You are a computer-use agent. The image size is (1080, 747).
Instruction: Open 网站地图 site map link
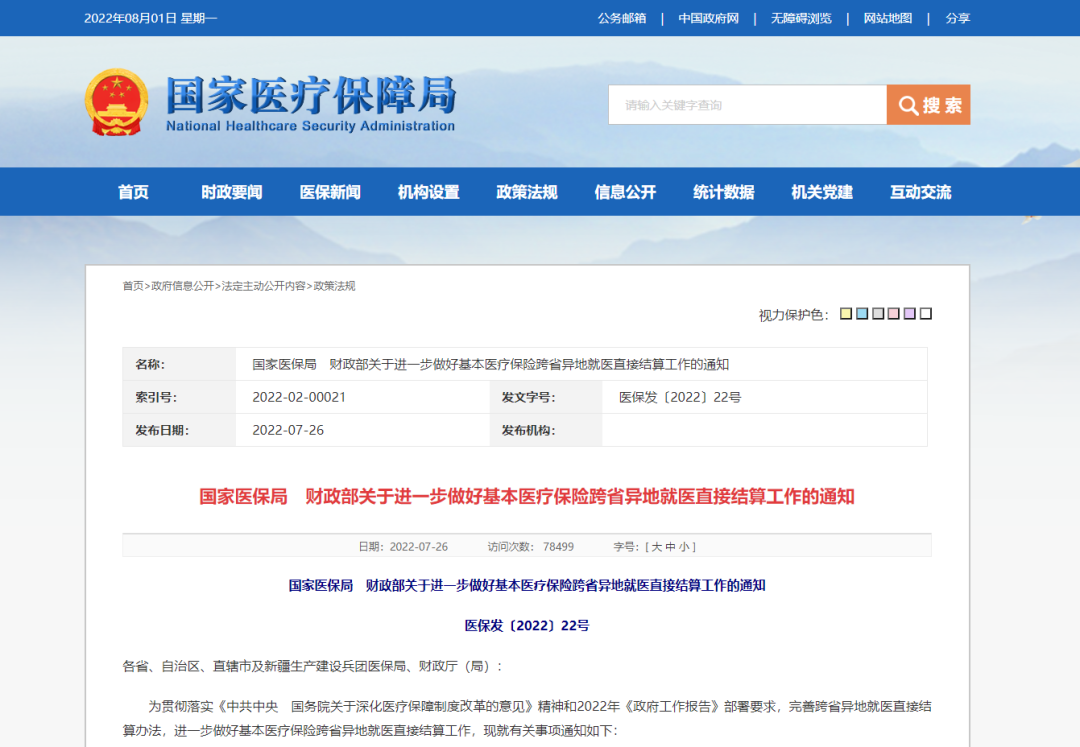coord(888,18)
